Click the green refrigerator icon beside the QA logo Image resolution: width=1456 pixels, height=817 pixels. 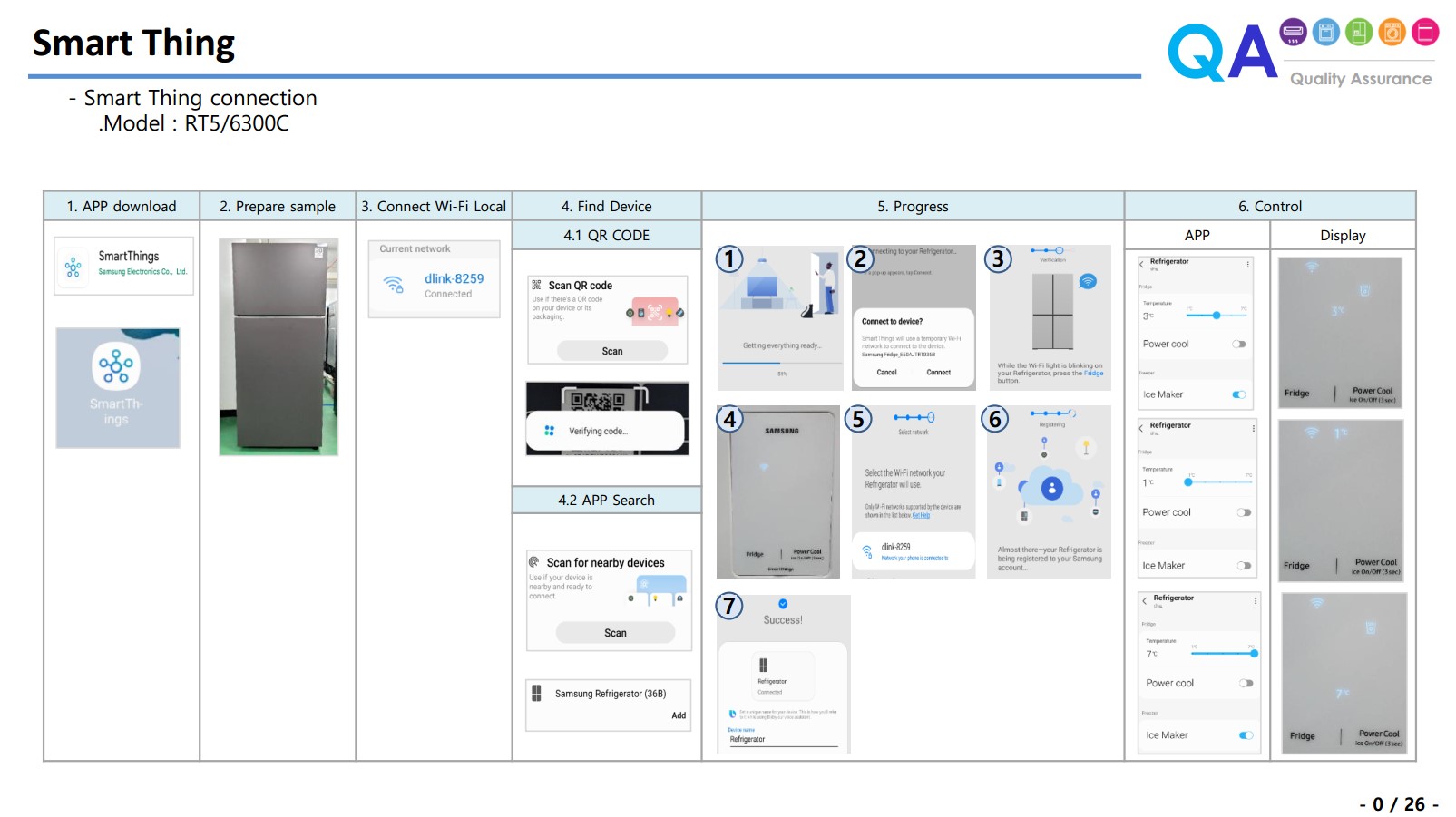1358,33
